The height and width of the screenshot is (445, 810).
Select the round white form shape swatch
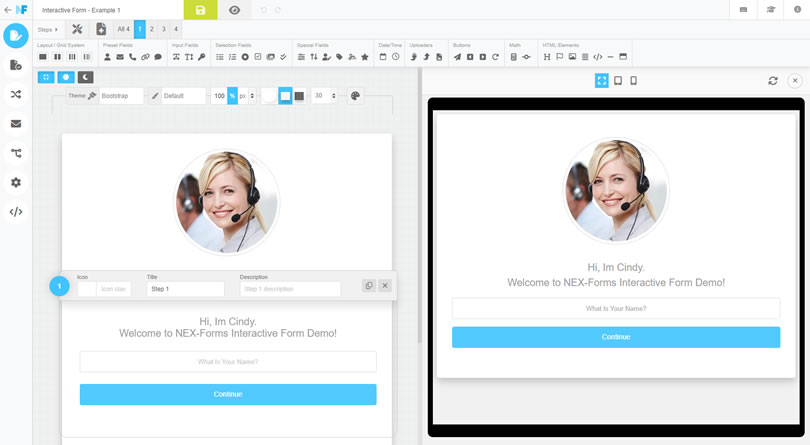point(269,96)
